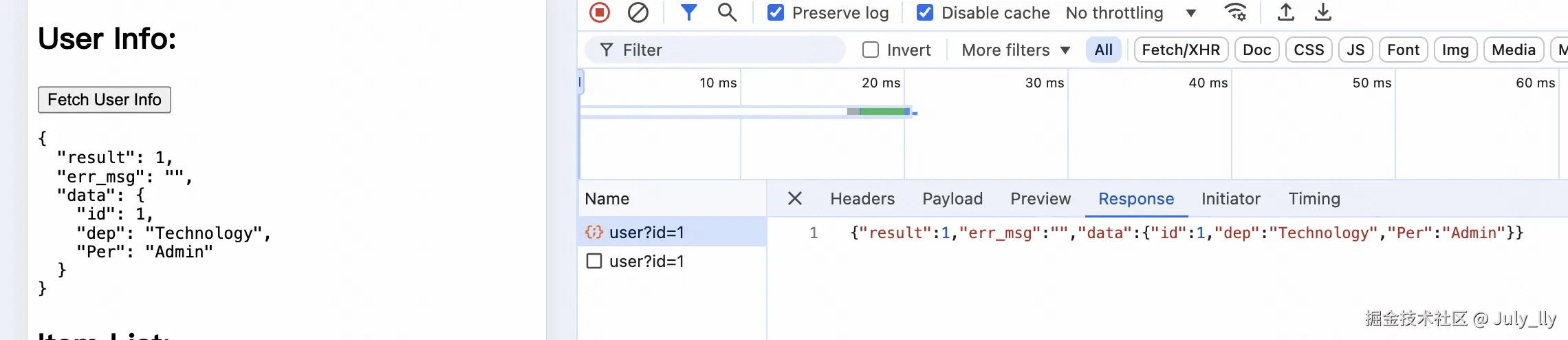This screenshot has height=340, width=1568.
Task: Open network search magnifier
Action: pos(727,12)
